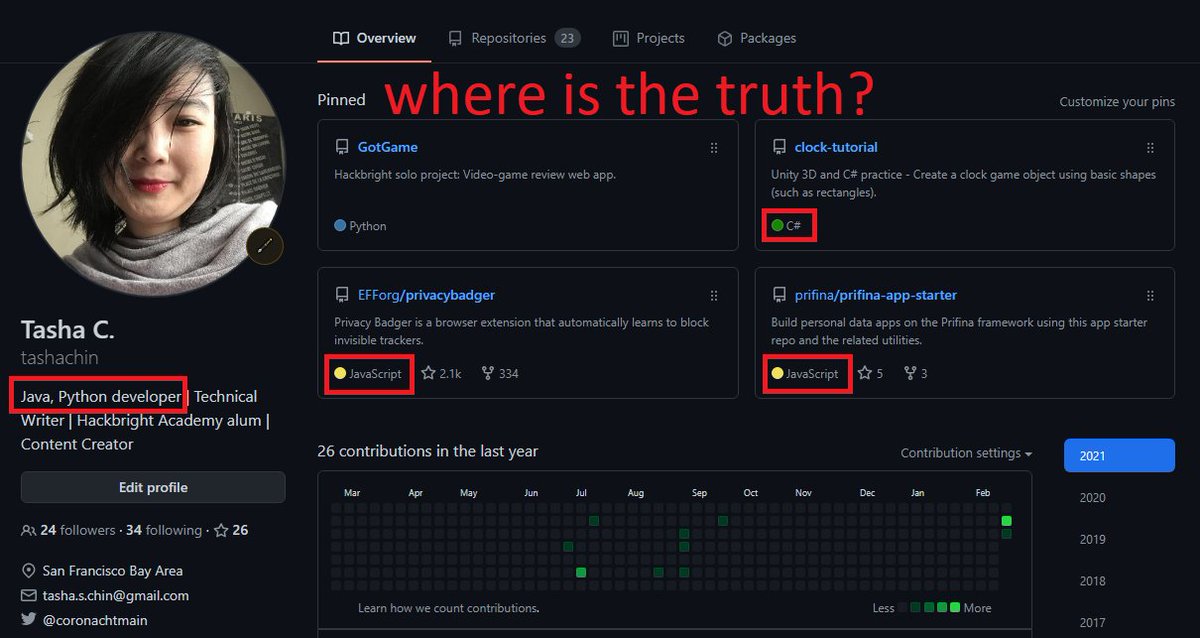Click the username tashachin
Viewport: 1200px width, 638px height.
[60, 358]
